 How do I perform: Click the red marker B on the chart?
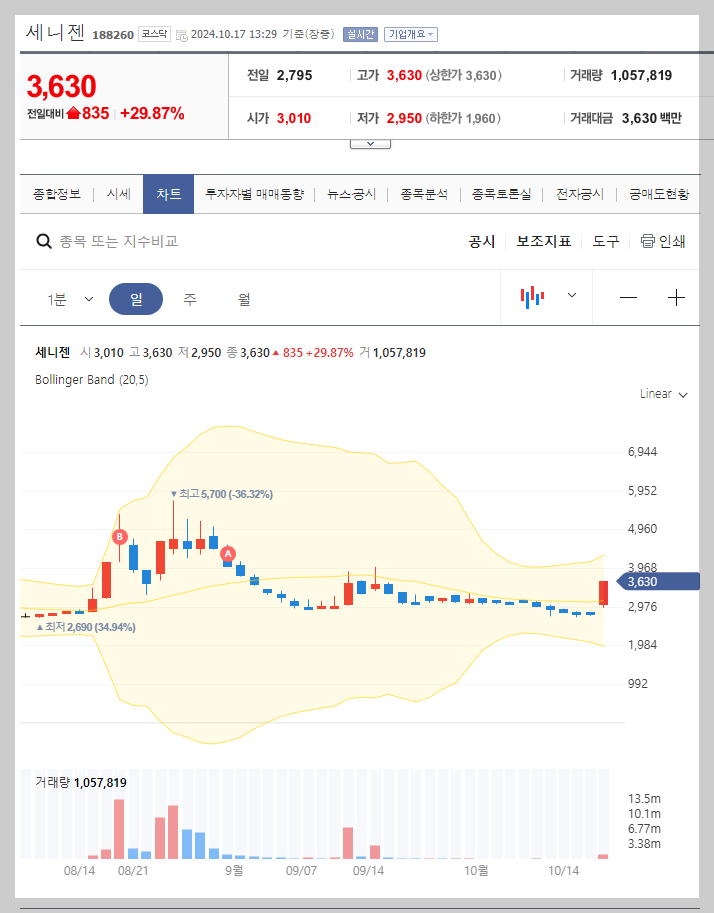tap(121, 538)
